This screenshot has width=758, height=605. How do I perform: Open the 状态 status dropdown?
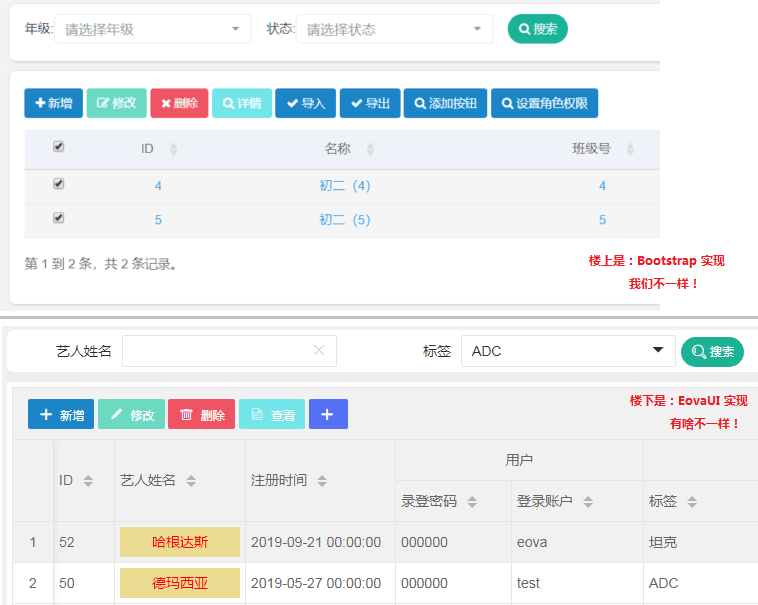tap(394, 29)
